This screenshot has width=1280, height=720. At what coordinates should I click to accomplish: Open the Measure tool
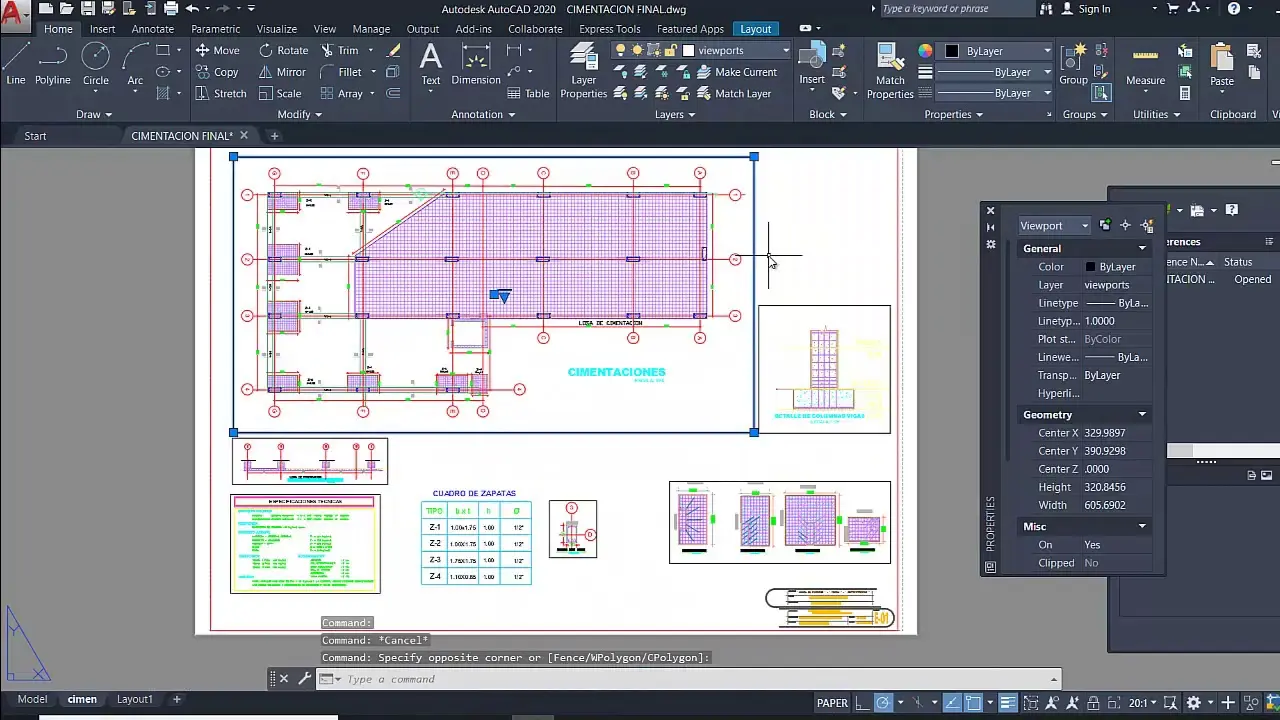1144,67
